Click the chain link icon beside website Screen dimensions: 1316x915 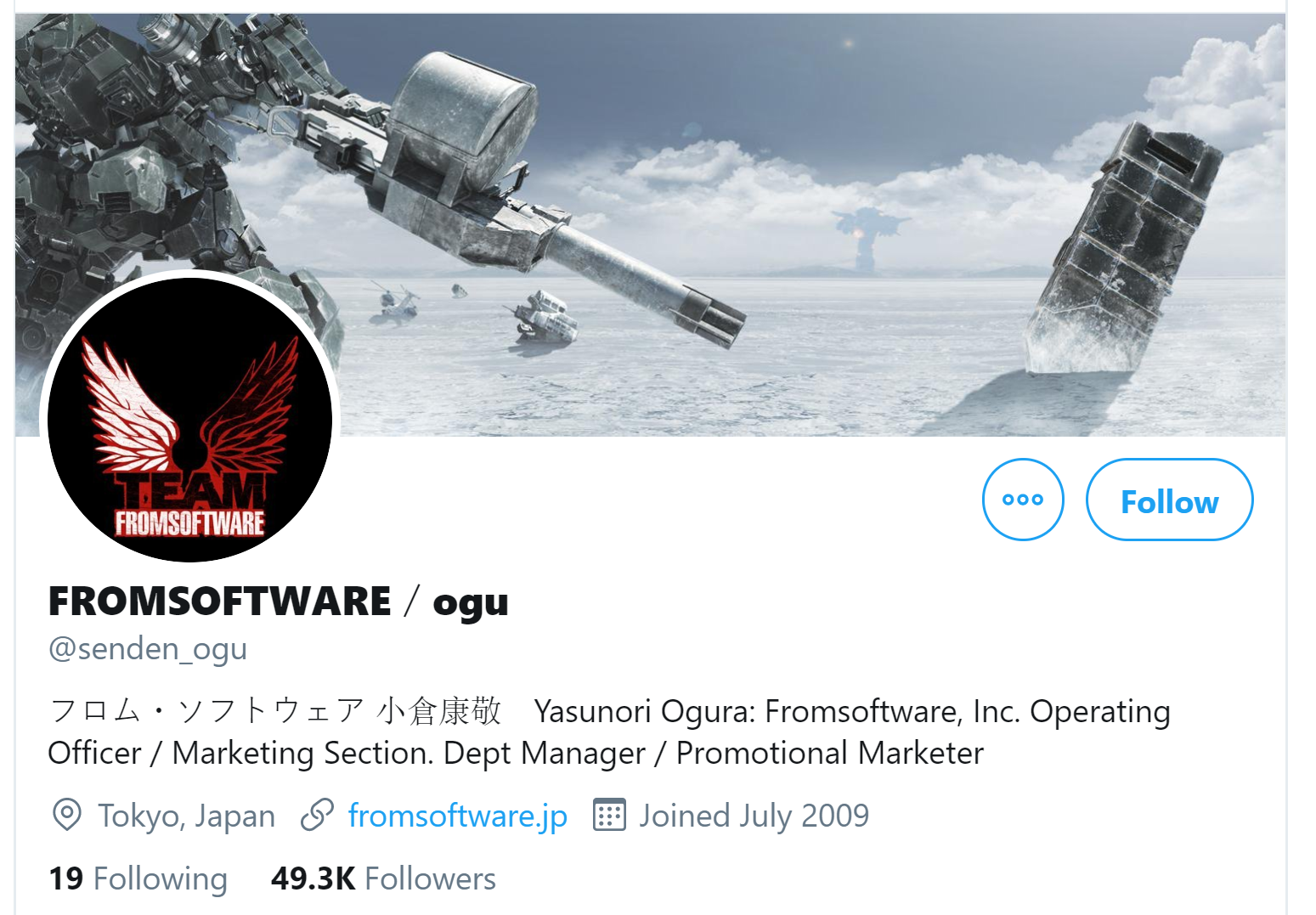(x=317, y=815)
